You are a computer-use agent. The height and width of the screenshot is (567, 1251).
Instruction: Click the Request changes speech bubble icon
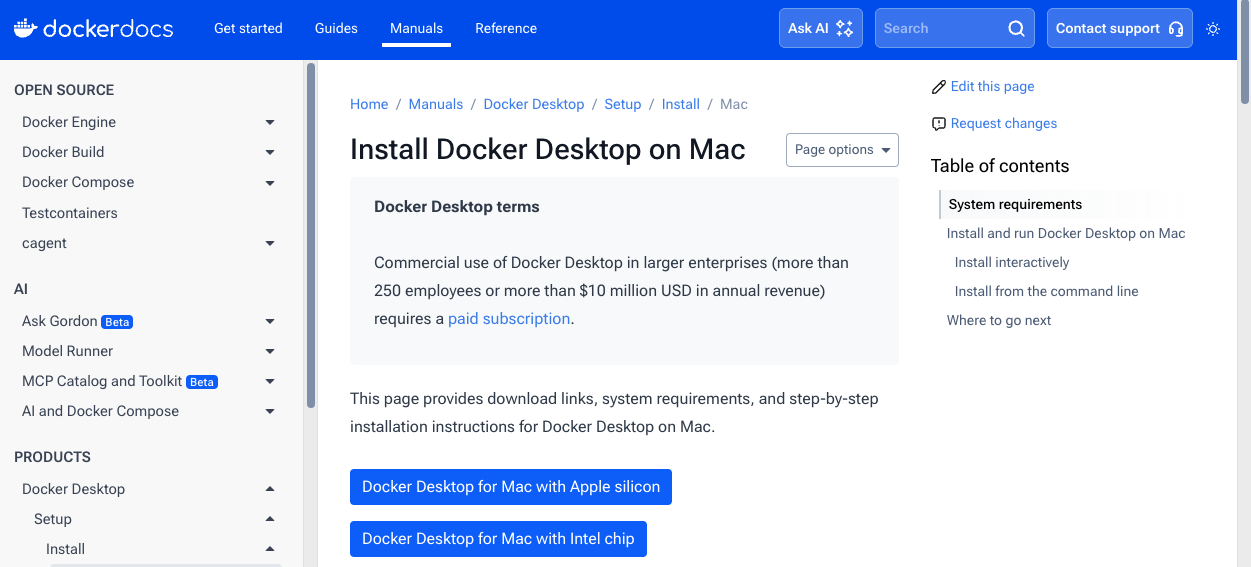[x=938, y=124]
